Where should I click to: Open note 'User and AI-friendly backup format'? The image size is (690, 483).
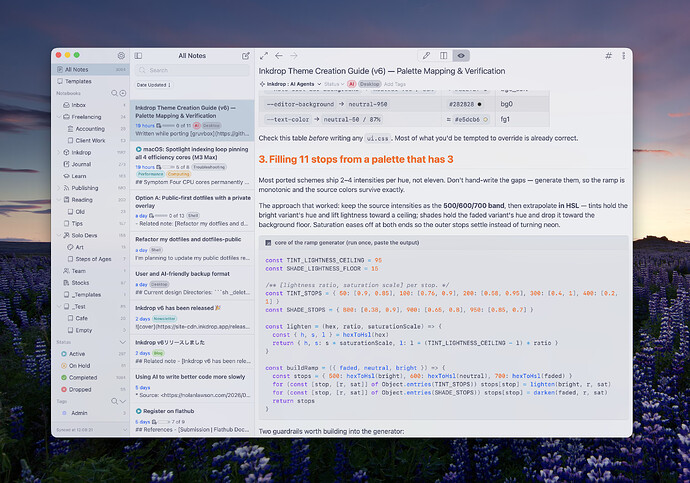[192, 282]
